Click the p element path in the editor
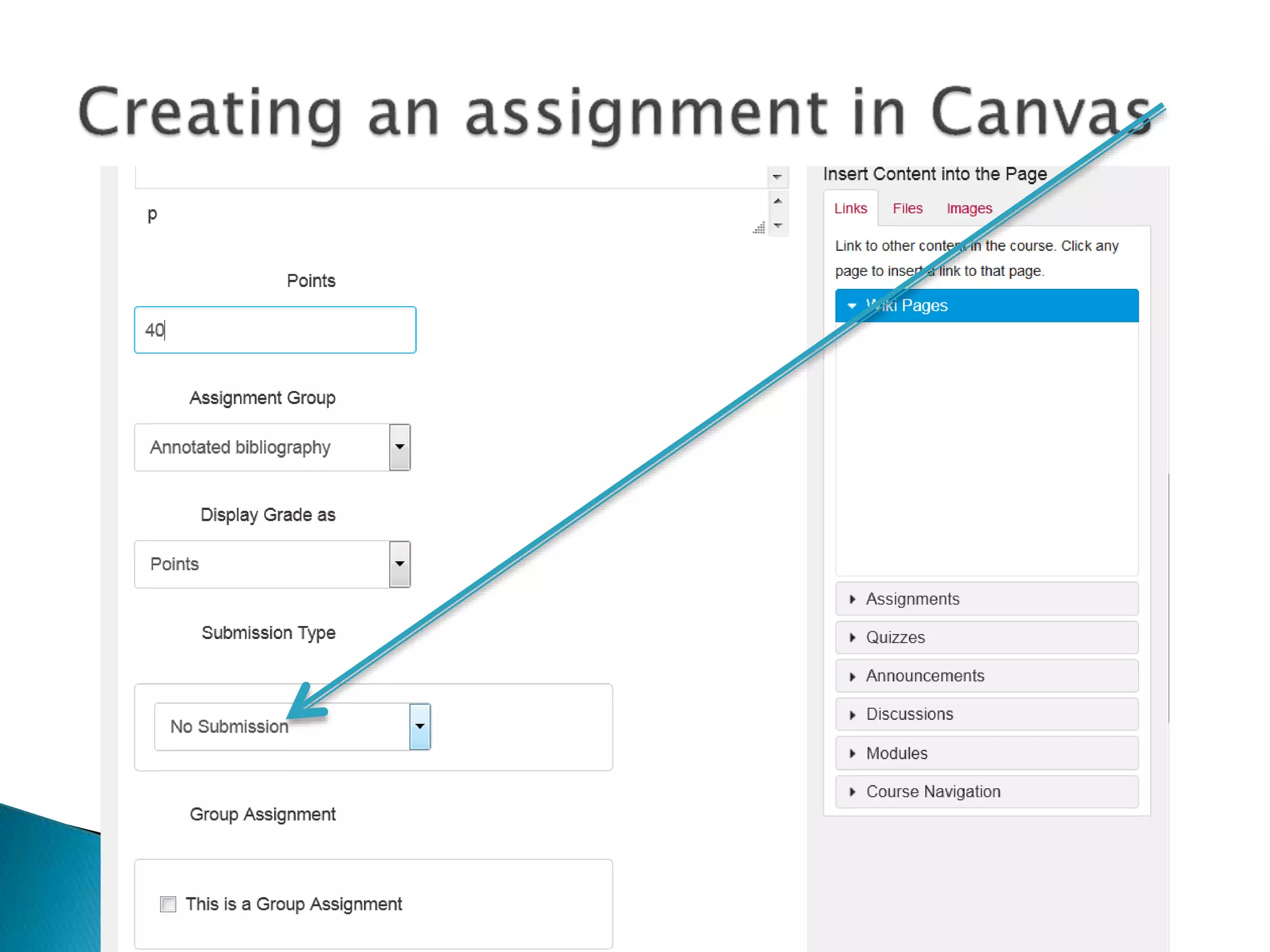The width and height of the screenshot is (1270, 952). (152, 215)
